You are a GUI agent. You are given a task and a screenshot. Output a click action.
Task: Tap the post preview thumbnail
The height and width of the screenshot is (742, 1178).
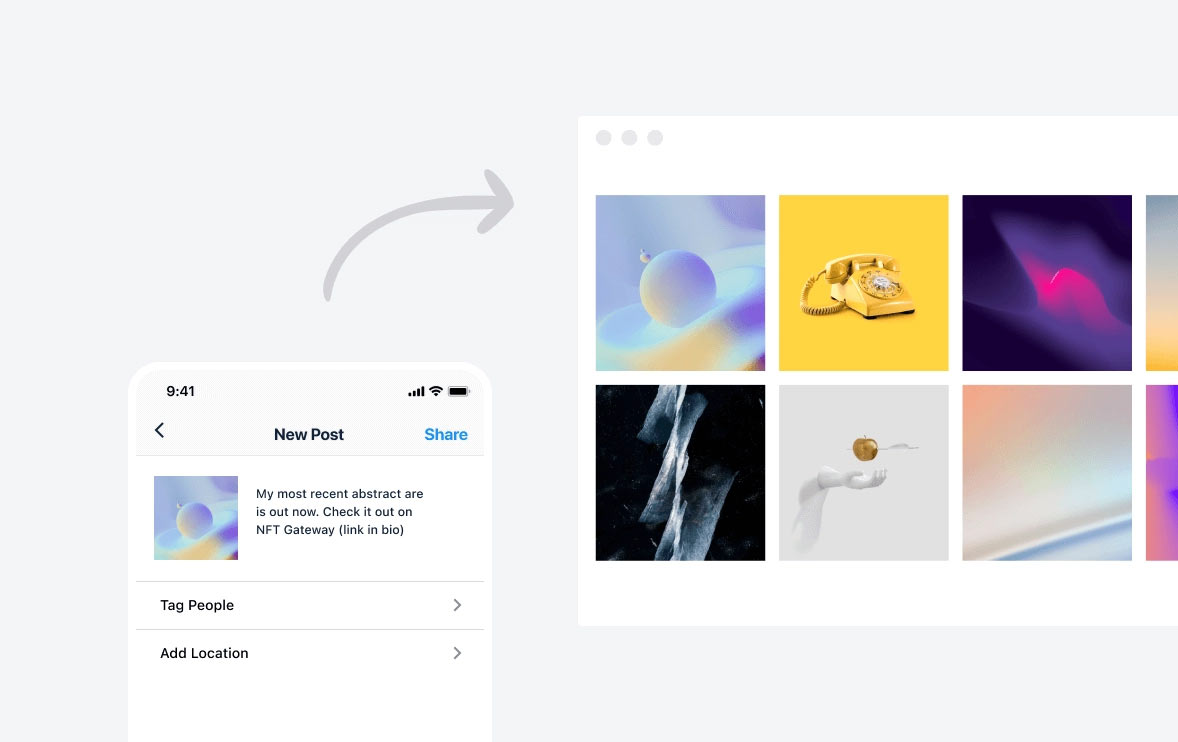[x=196, y=517]
